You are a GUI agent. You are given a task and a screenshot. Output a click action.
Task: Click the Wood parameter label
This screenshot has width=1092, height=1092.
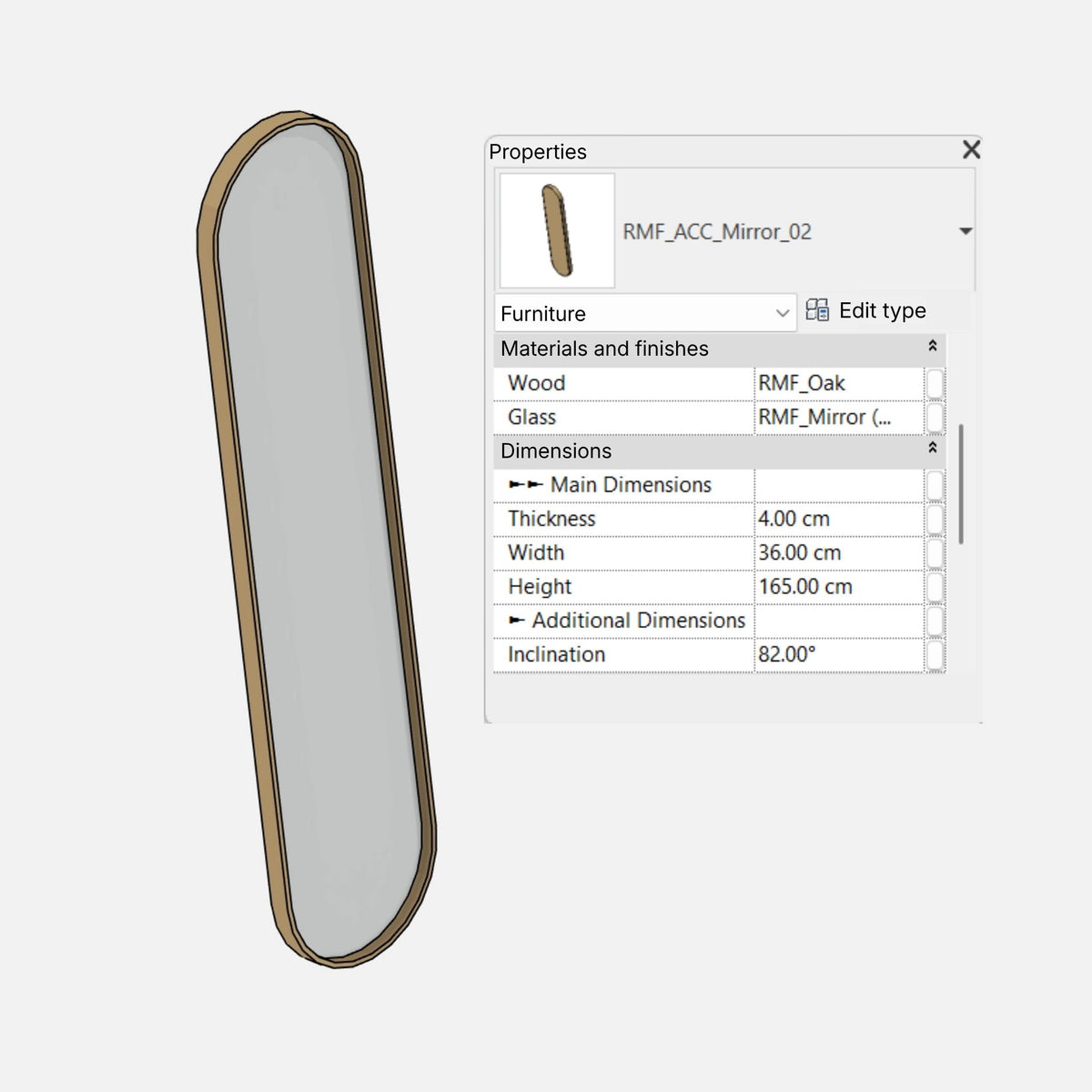[x=537, y=383]
